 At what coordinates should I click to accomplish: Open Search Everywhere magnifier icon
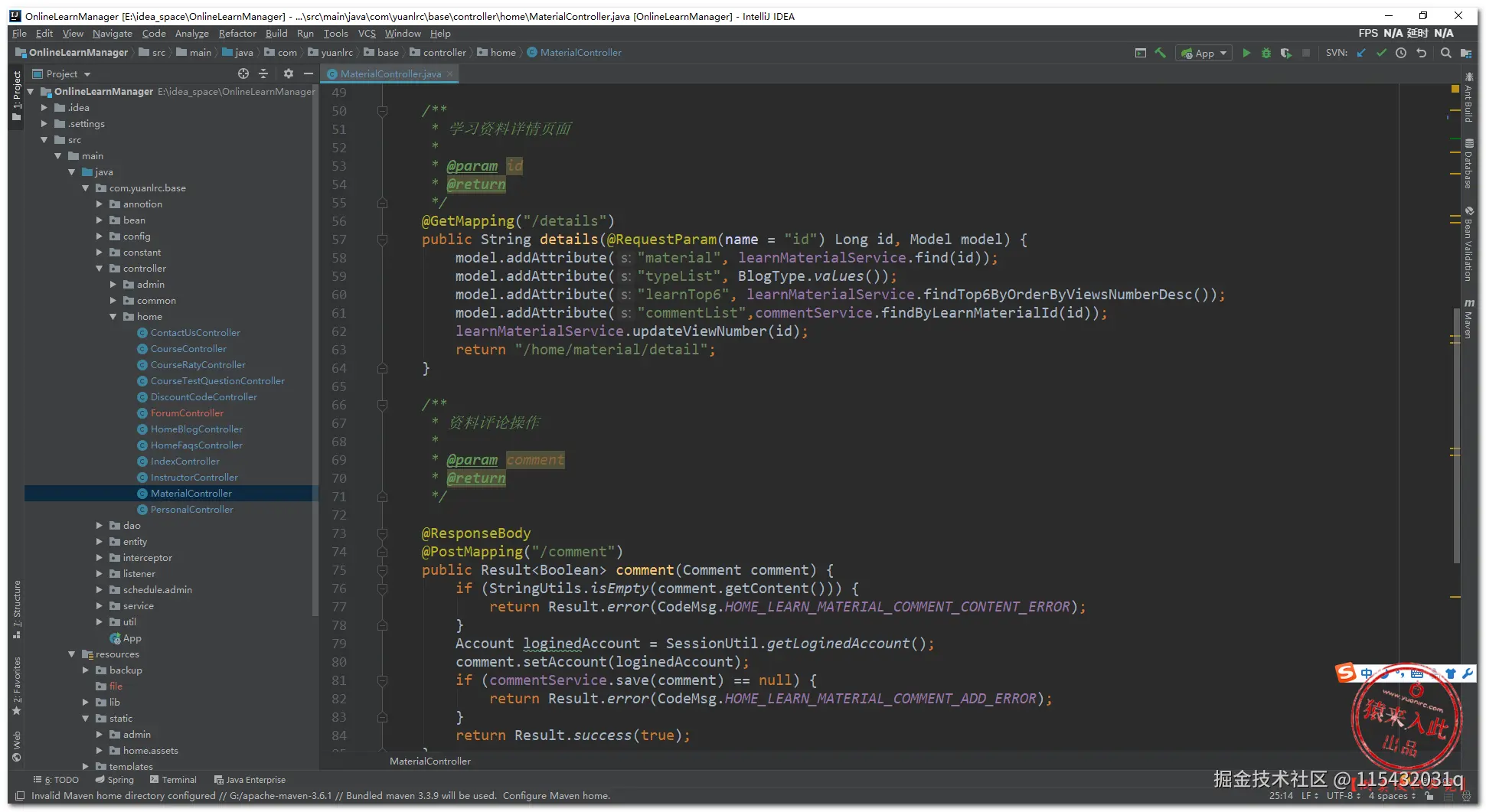click(1445, 53)
